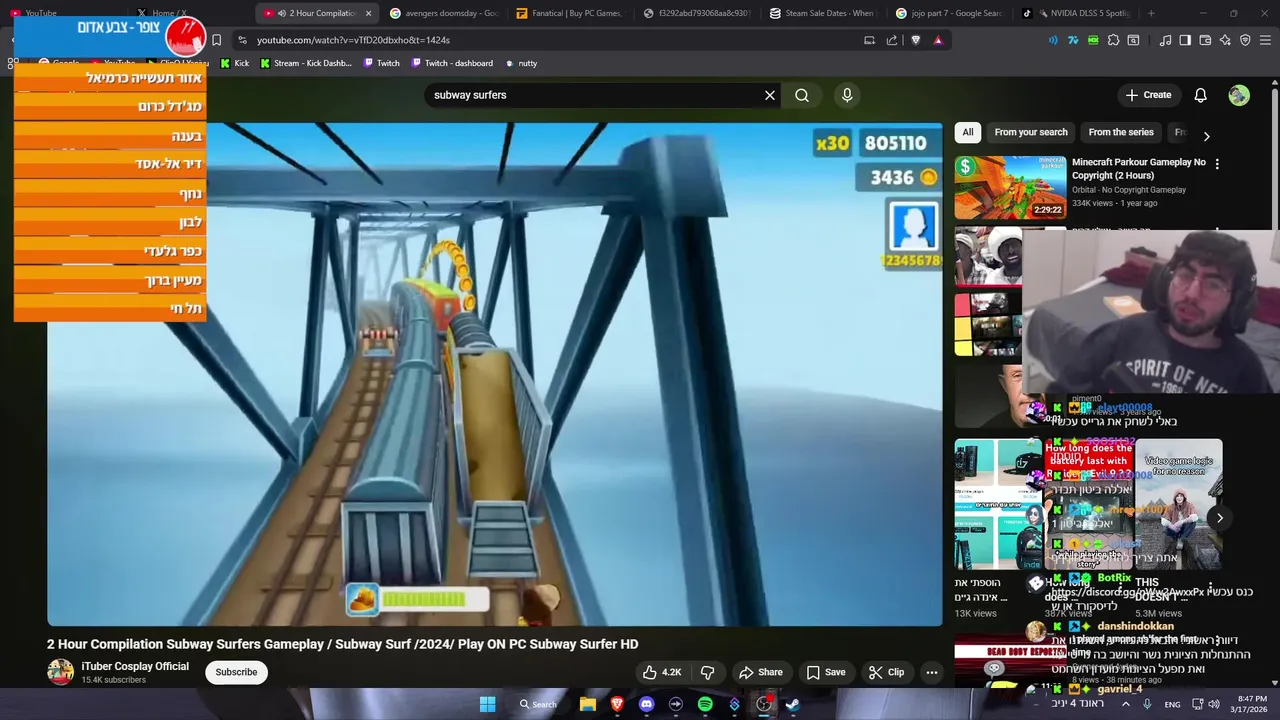Viewport: 1280px width, 720px height.
Task: Open YouTube account avatar menu
Action: click(x=1239, y=95)
